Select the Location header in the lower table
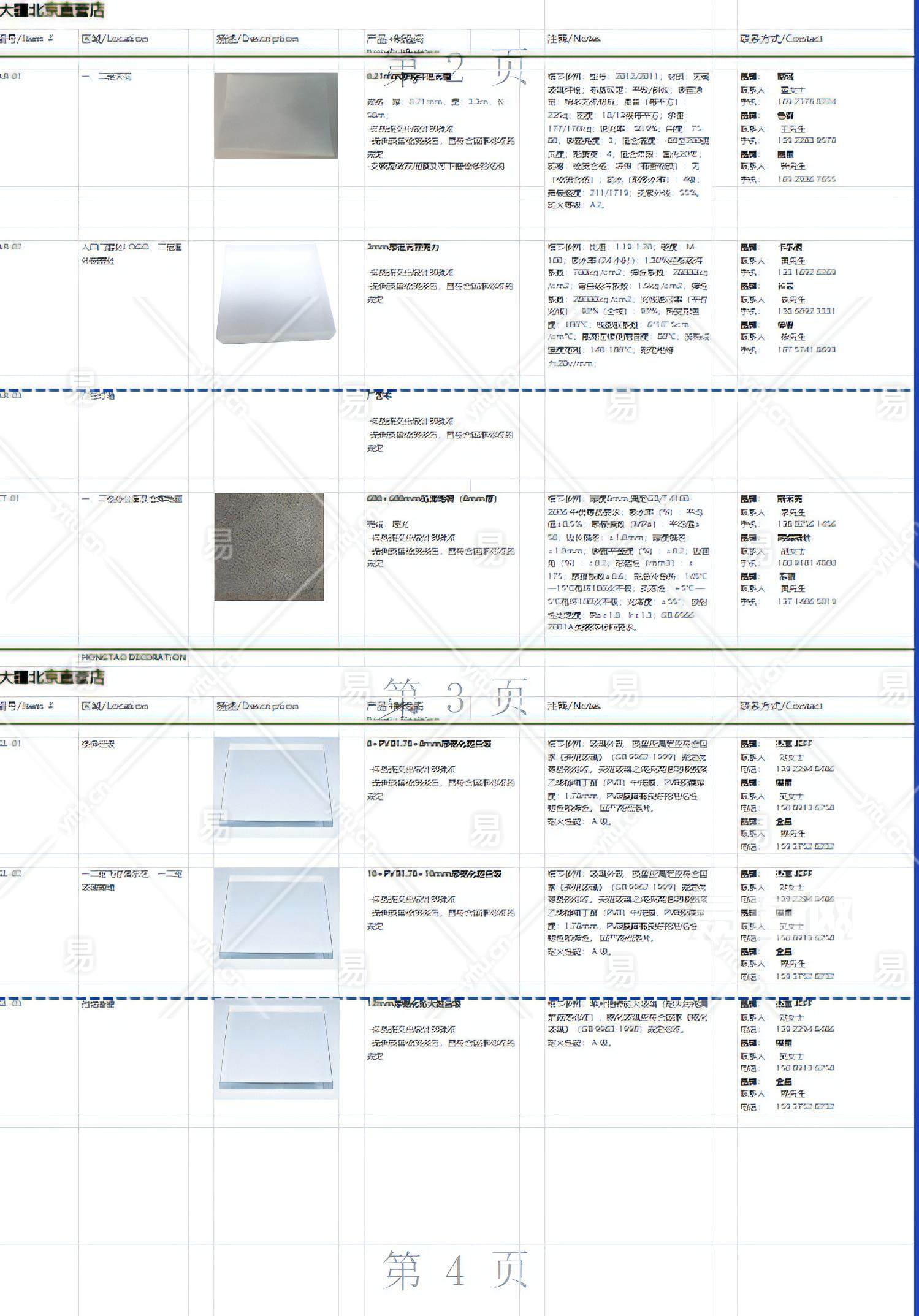 115,706
